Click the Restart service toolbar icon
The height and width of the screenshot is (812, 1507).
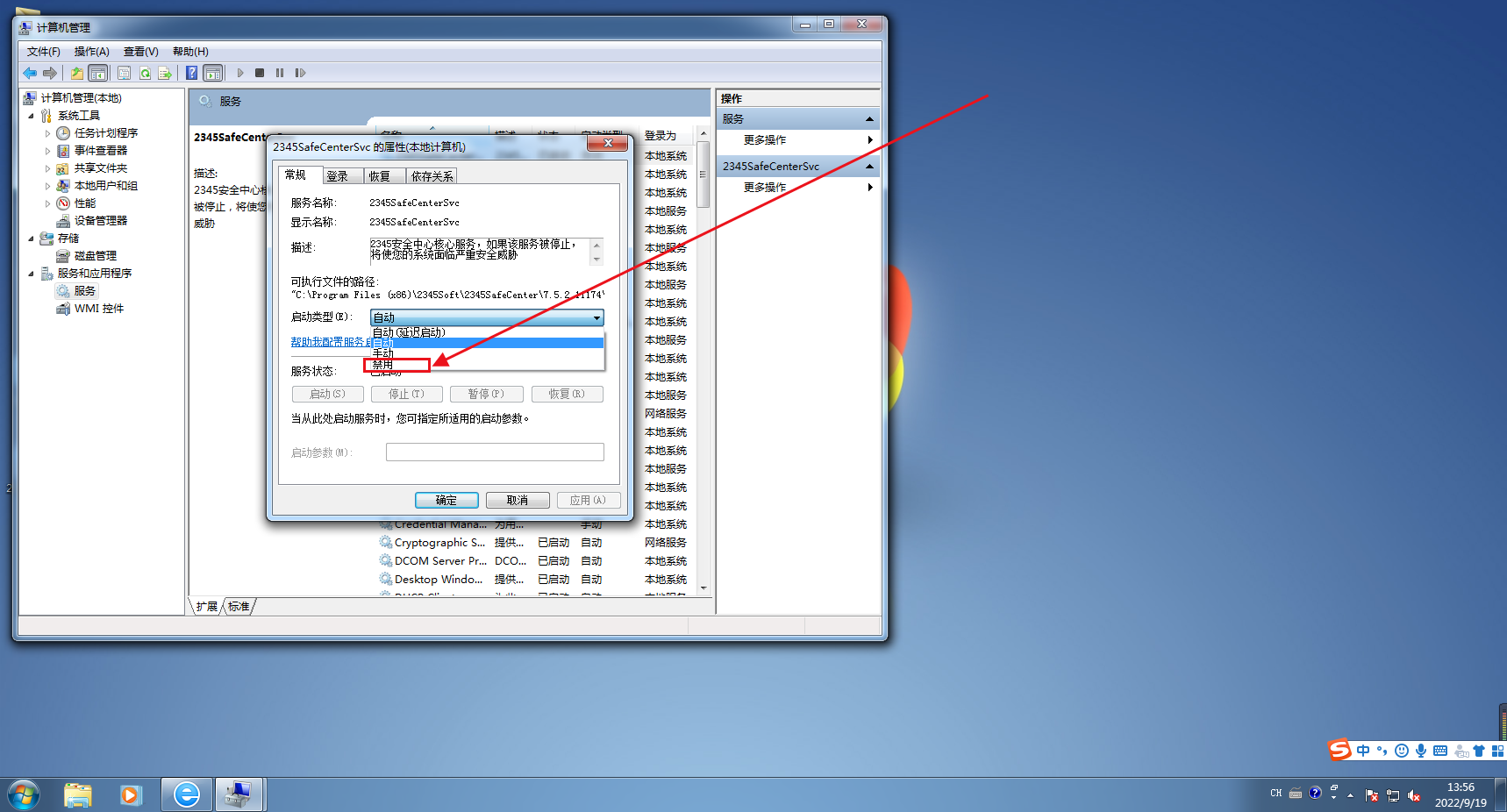pos(300,73)
